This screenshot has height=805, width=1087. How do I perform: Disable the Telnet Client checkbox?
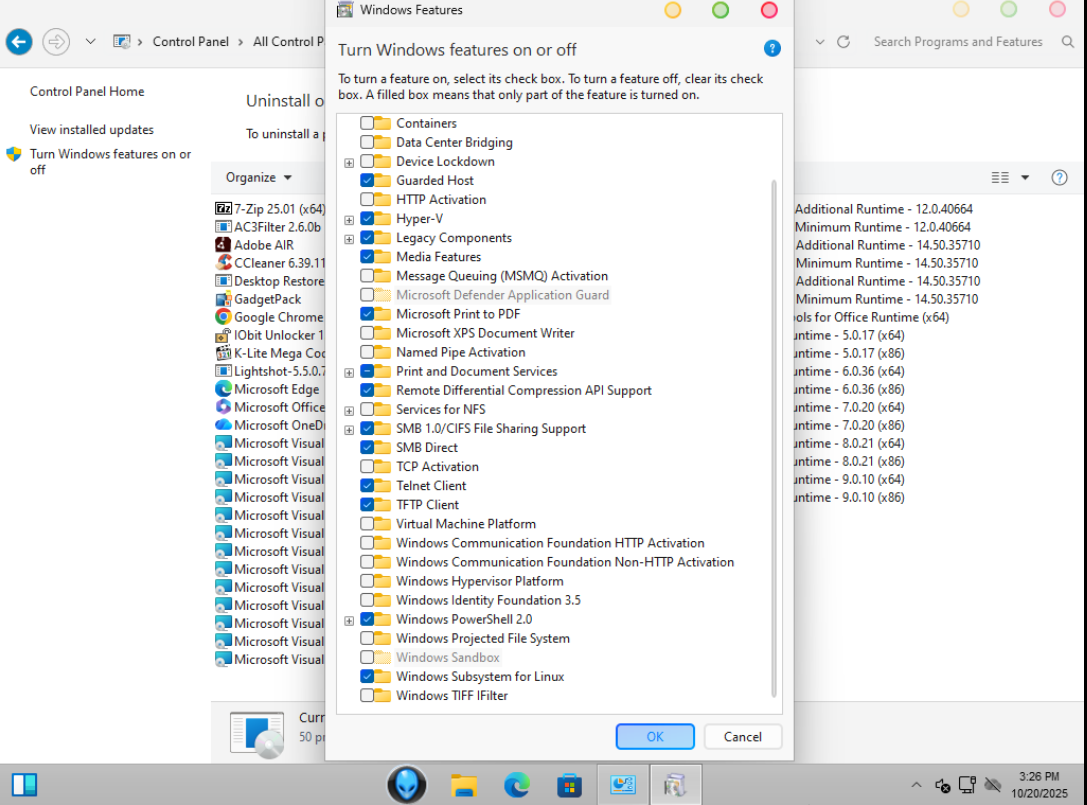click(367, 485)
